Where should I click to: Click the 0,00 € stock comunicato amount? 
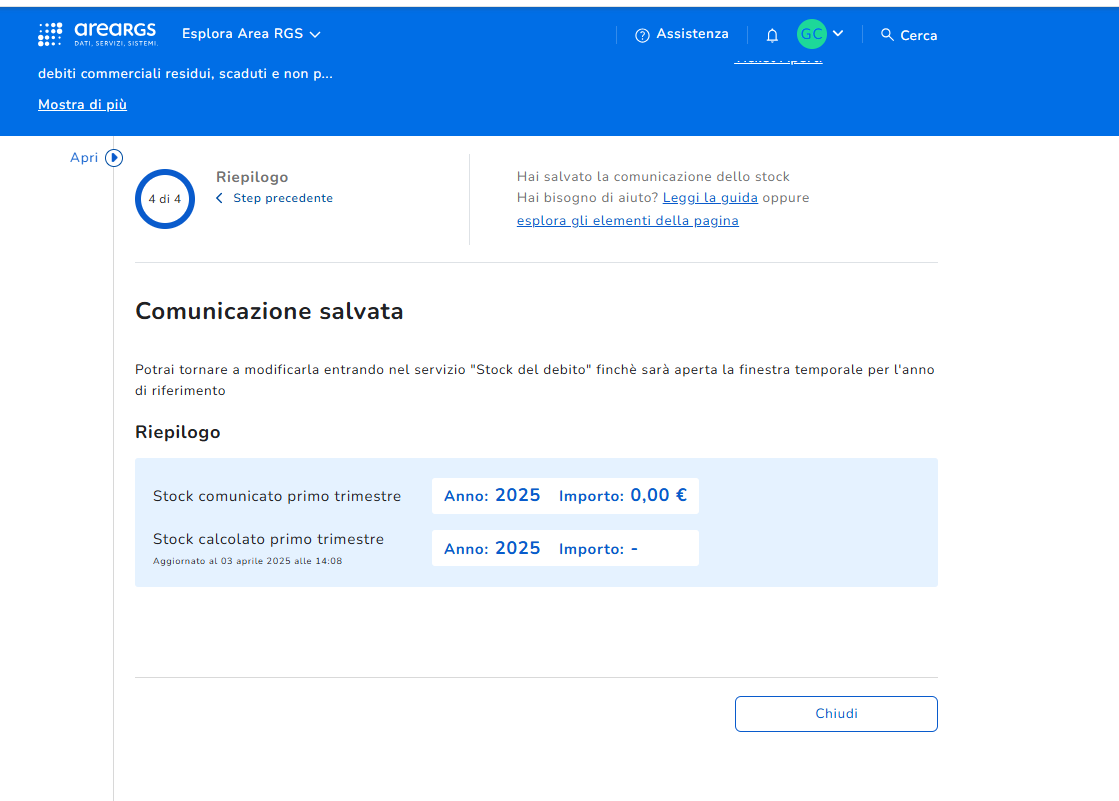pos(658,495)
